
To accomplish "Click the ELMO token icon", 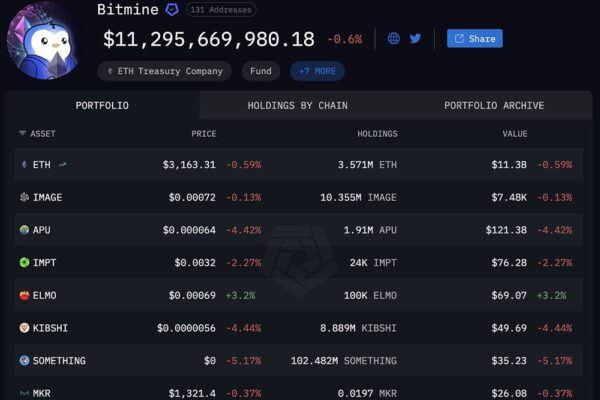I will click(25, 296).
